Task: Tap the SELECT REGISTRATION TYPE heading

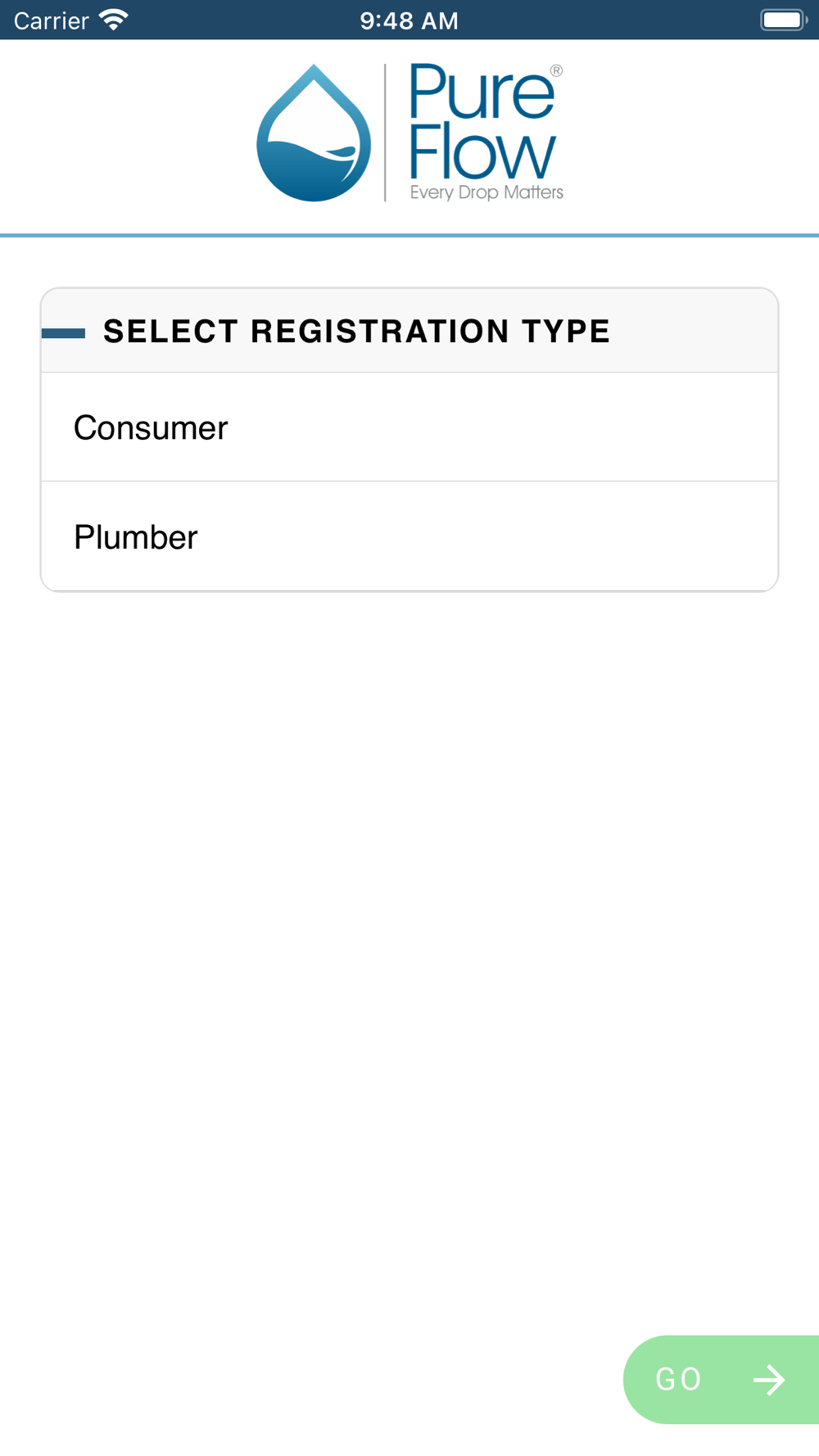Action: [x=356, y=332]
